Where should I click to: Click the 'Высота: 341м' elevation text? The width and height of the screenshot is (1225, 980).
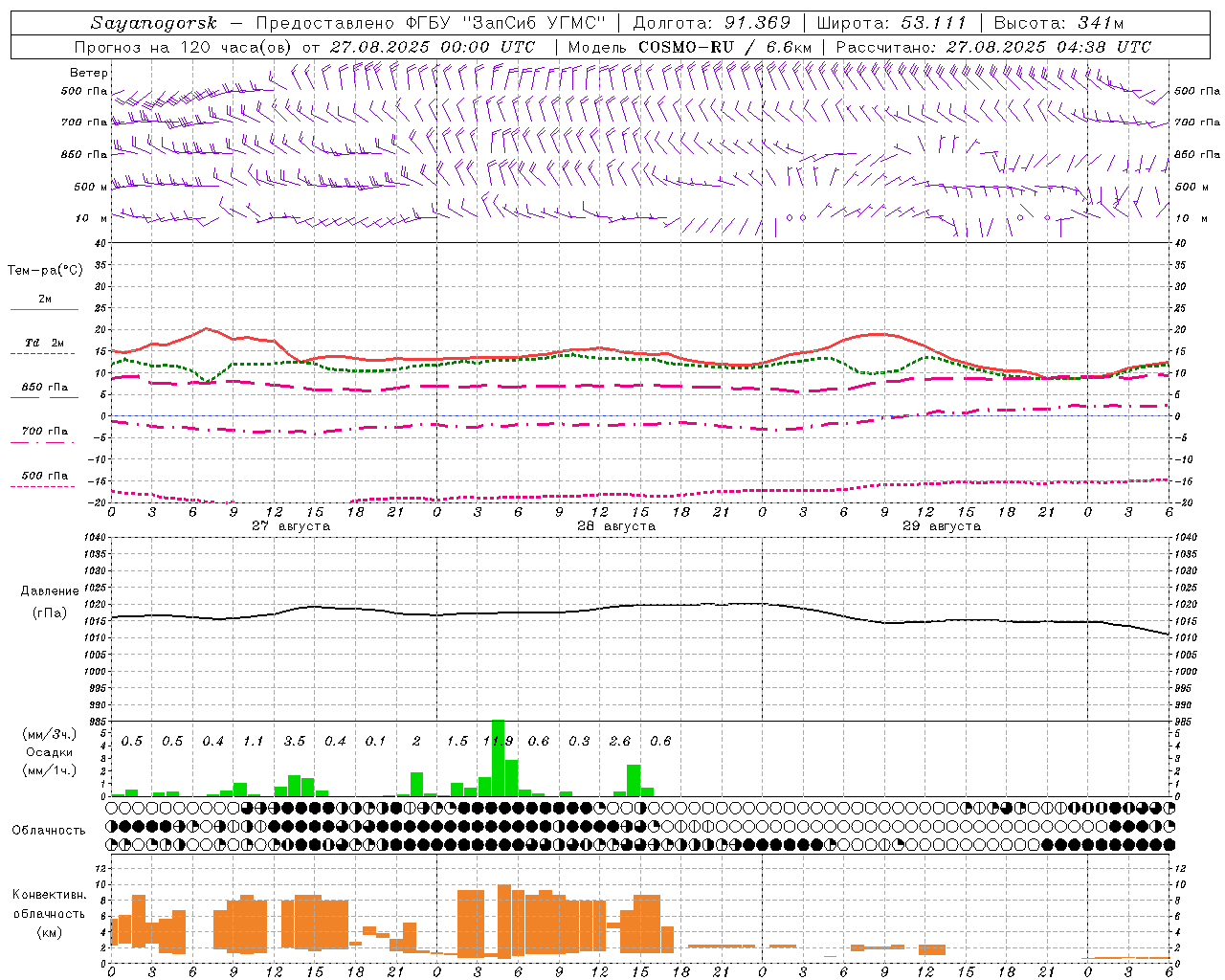point(1058,23)
